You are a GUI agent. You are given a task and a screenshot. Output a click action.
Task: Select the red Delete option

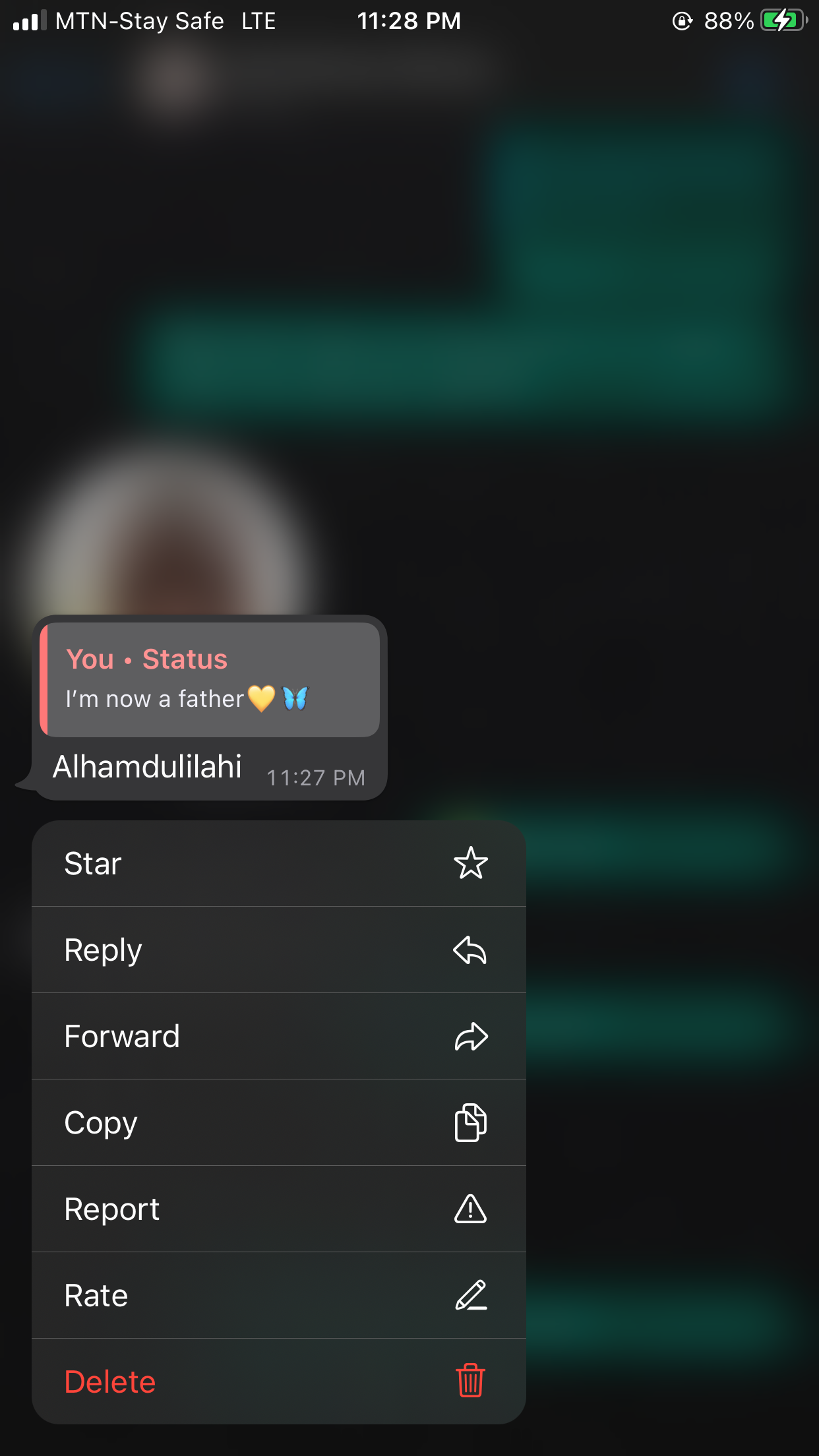click(279, 1381)
